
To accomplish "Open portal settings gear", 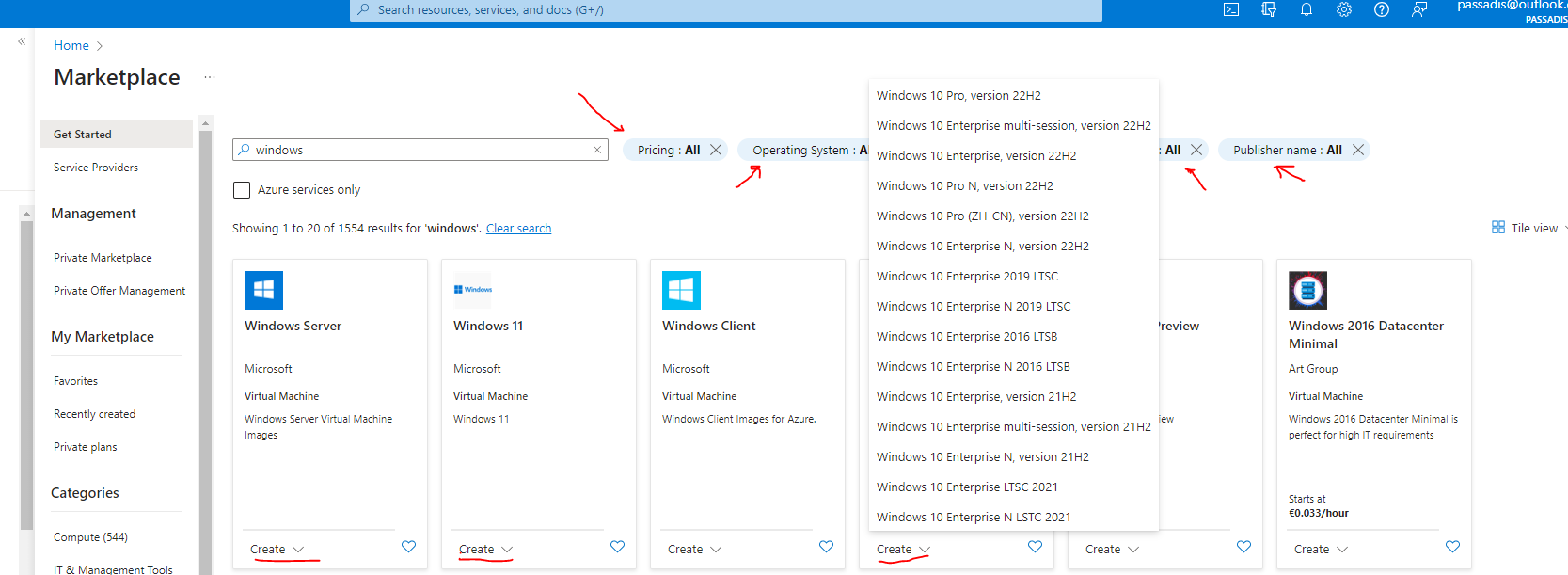I will tap(1344, 9).
